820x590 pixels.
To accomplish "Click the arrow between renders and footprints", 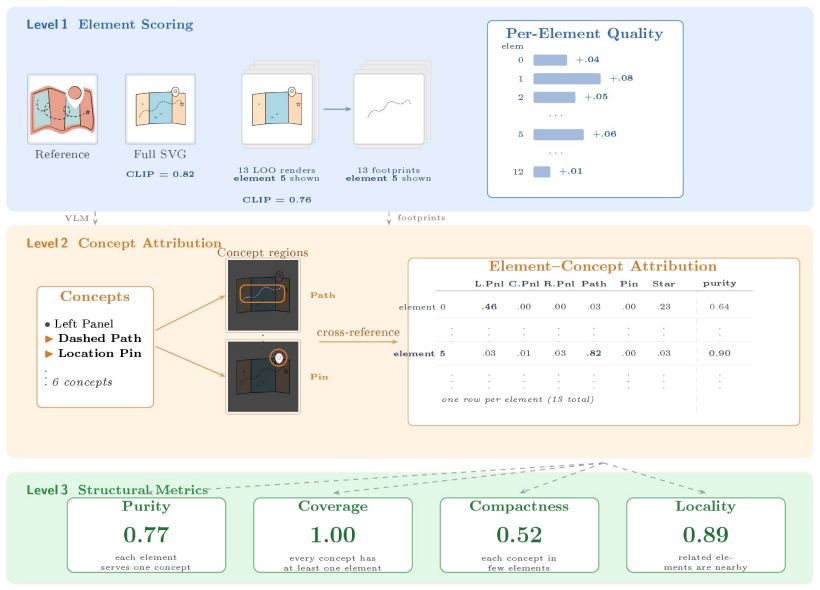I will pyautogui.click(x=337, y=109).
